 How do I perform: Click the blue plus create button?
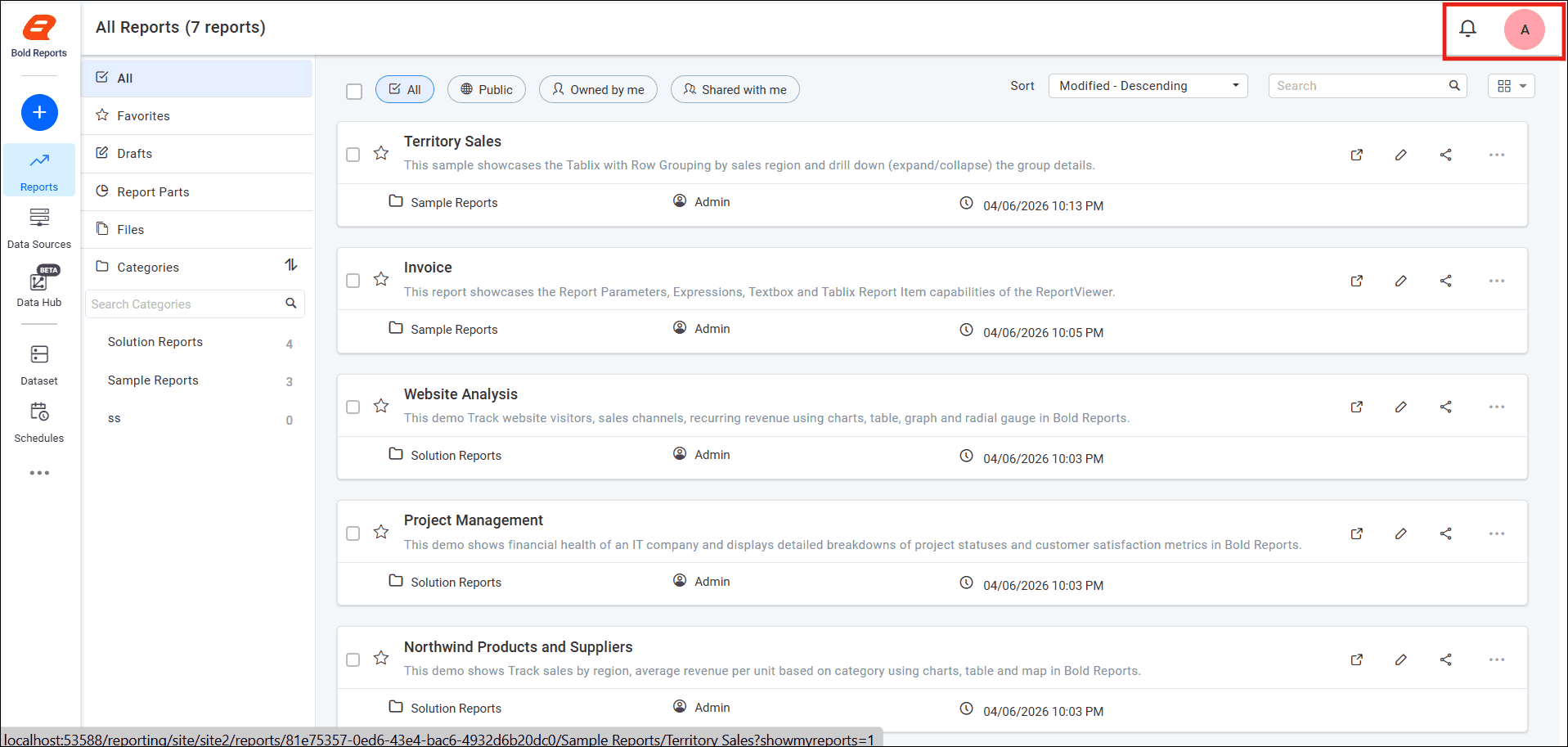(39, 112)
